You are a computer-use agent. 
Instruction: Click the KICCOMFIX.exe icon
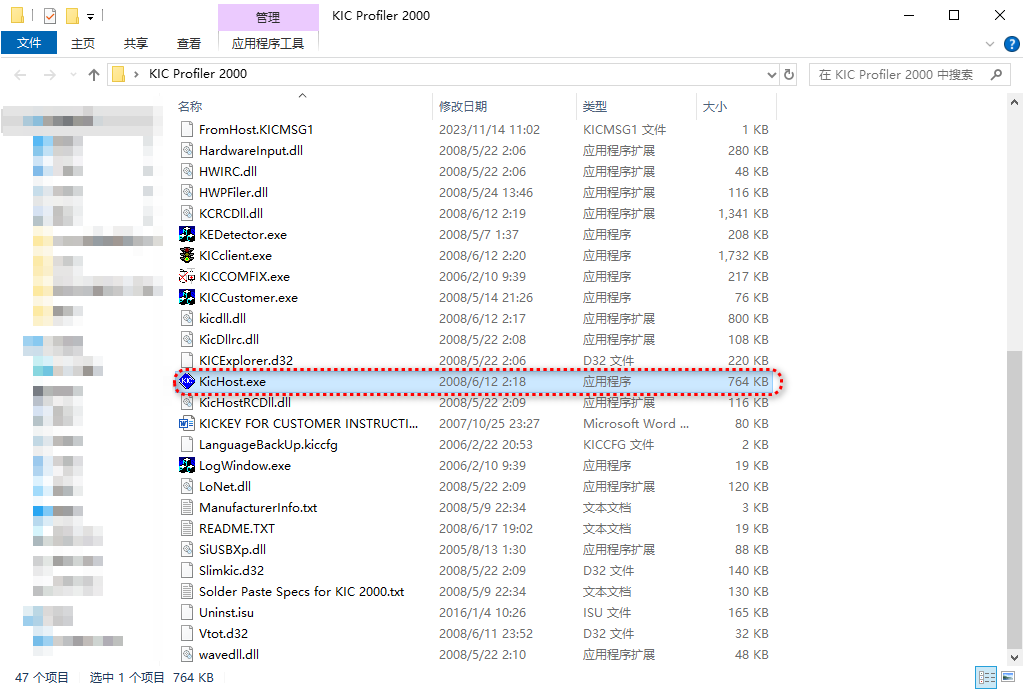tap(186, 276)
